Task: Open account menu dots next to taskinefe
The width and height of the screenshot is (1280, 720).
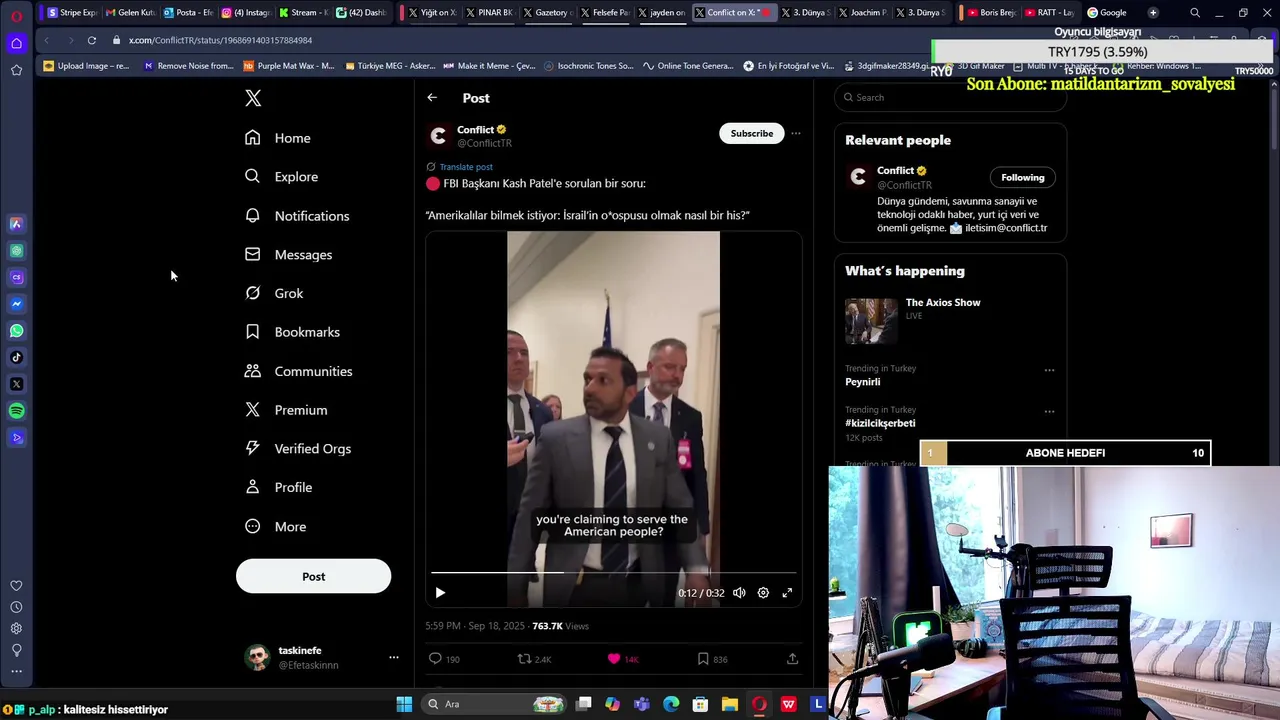Action: coord(393,657)
